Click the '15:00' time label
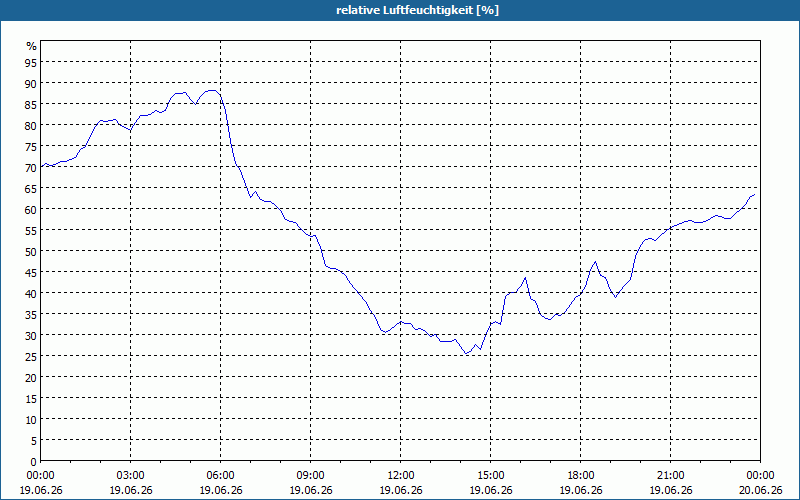 click(490, 476)
